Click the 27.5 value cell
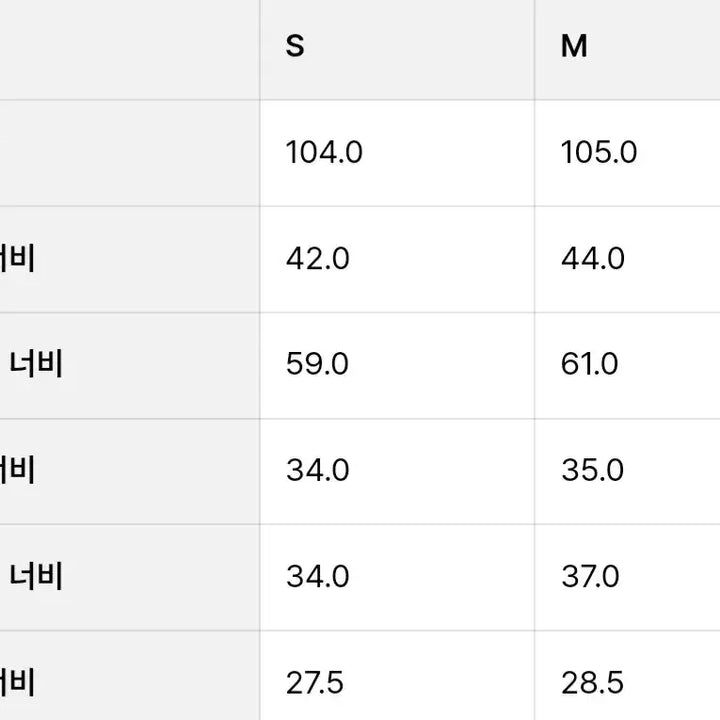720x720 pixels. click(315, 683)
